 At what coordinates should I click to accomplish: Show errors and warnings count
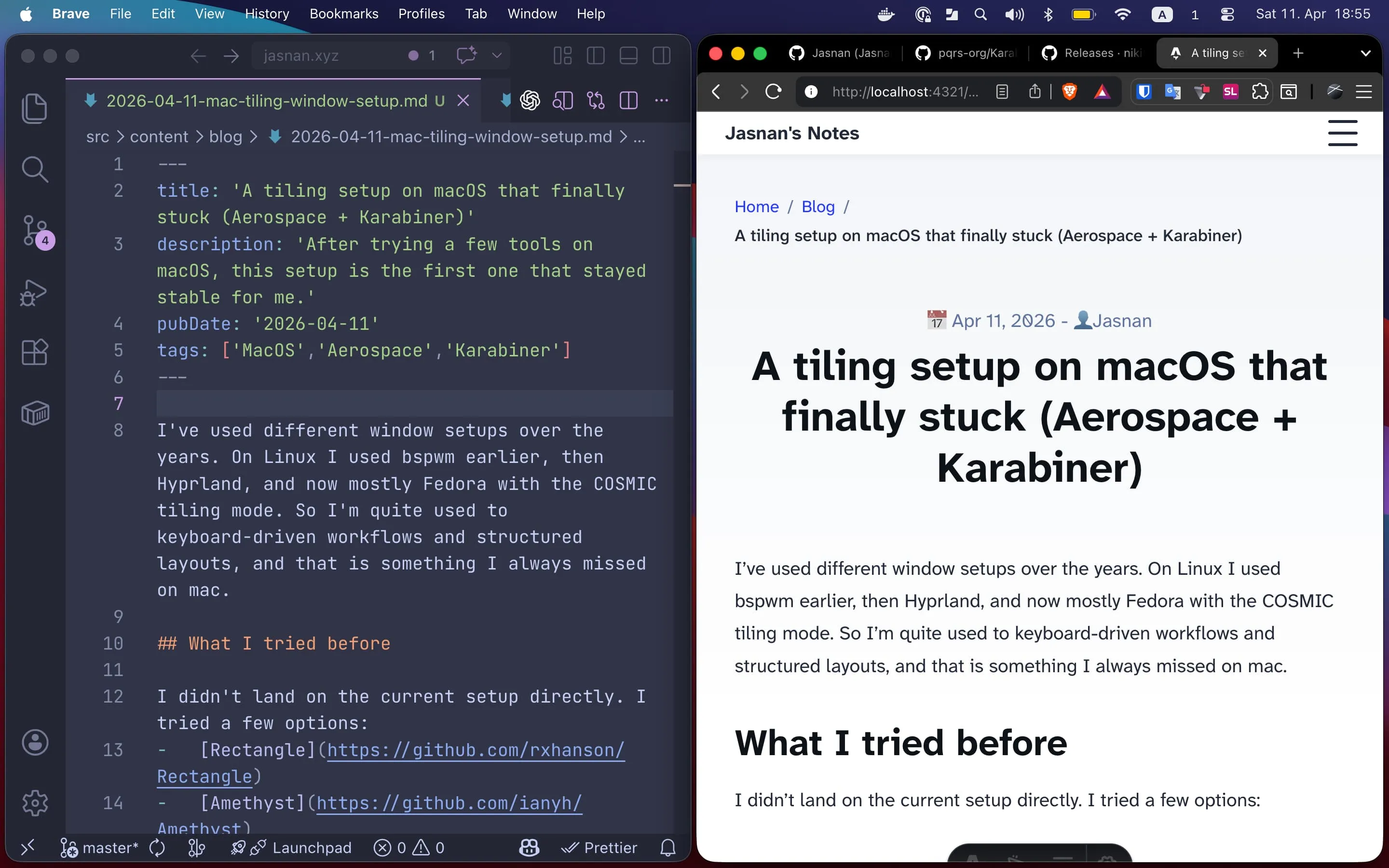coord(409,848)
